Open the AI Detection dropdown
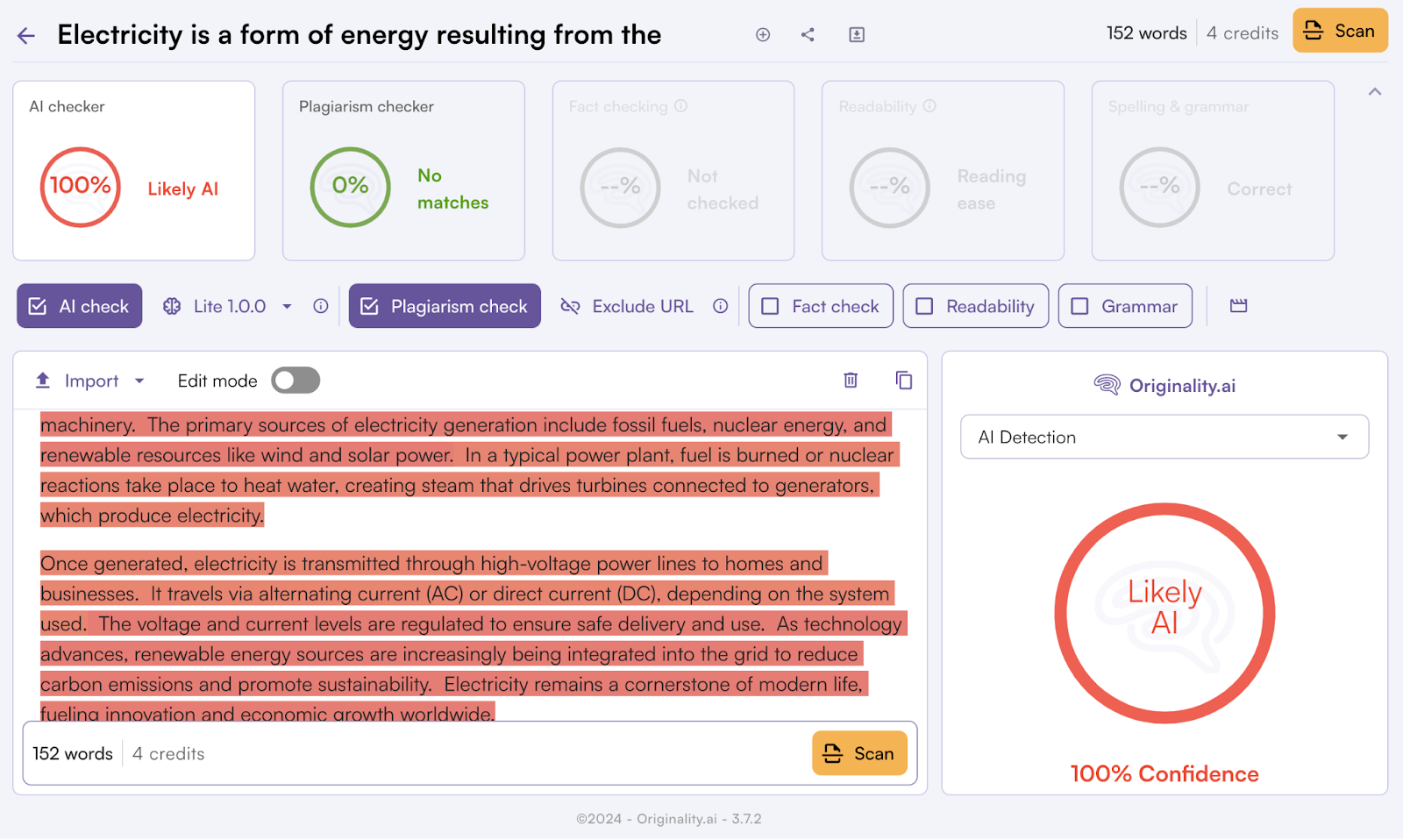The width and height of the screenshot is (1403, 840). coord(1164,437)
